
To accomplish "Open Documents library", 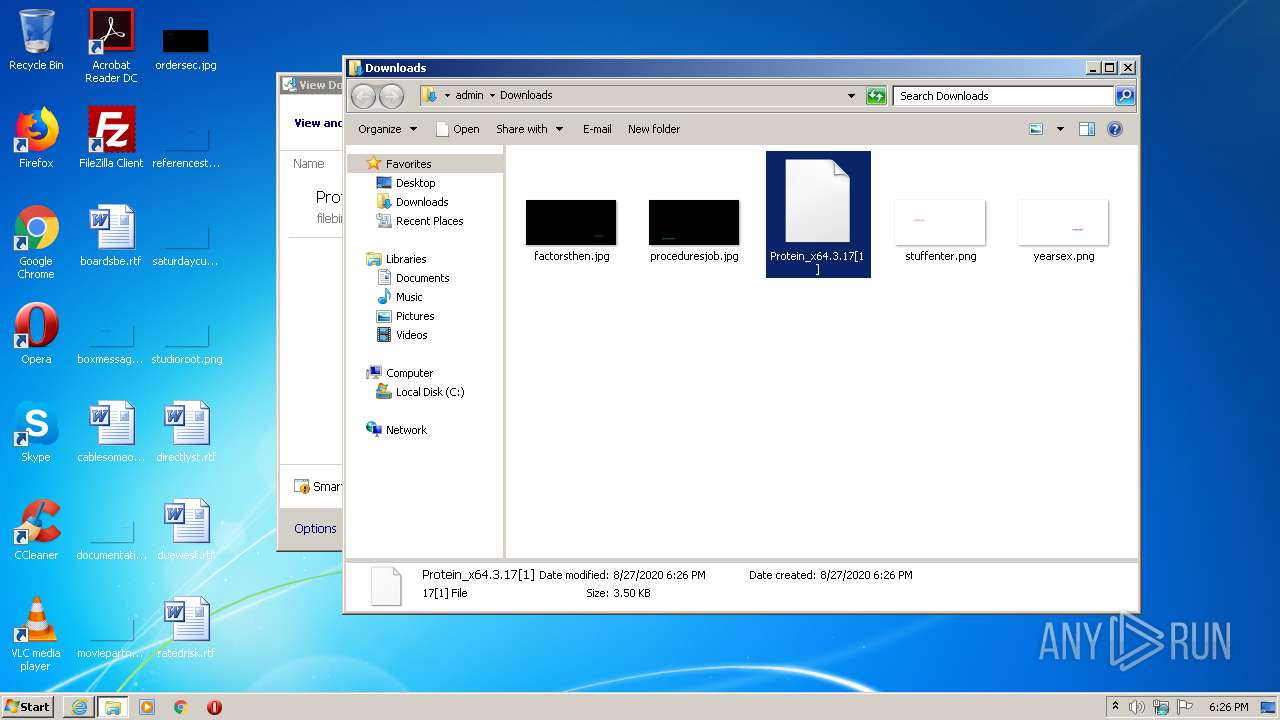I will 422,278.
